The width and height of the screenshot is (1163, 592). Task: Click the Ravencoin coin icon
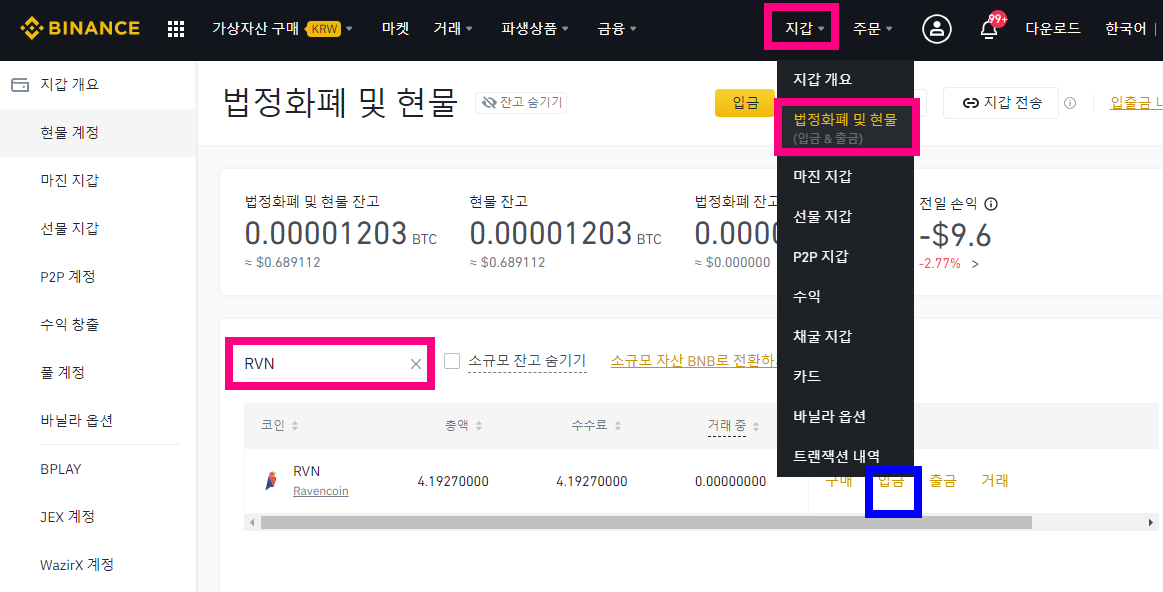pyautogui.click(x=271, y=480)
